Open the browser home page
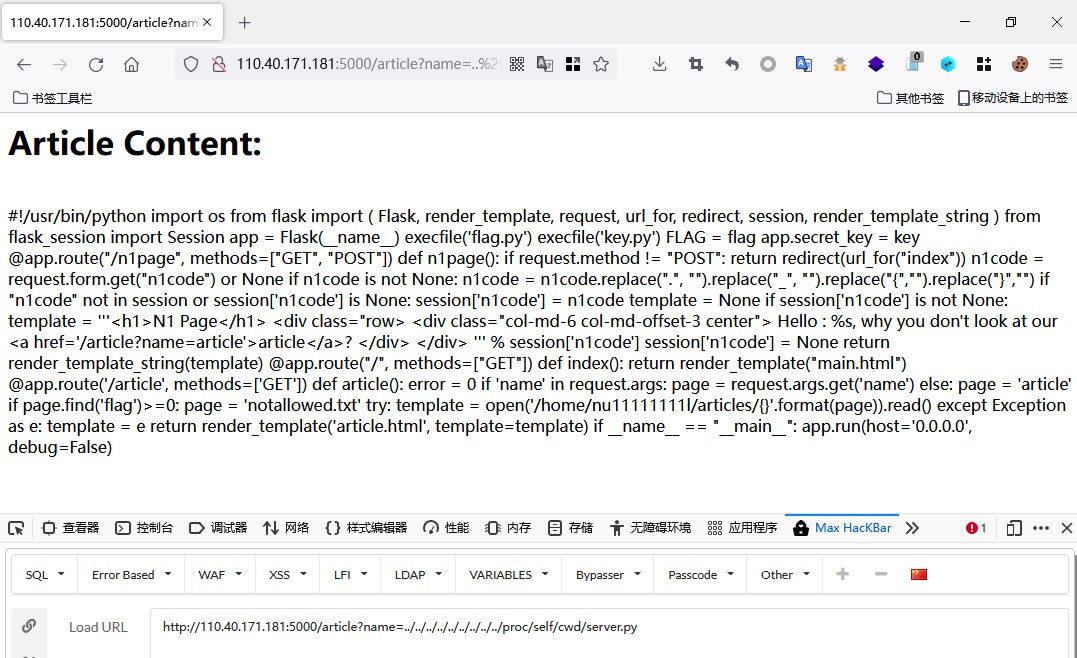 (x=131, y=65)
